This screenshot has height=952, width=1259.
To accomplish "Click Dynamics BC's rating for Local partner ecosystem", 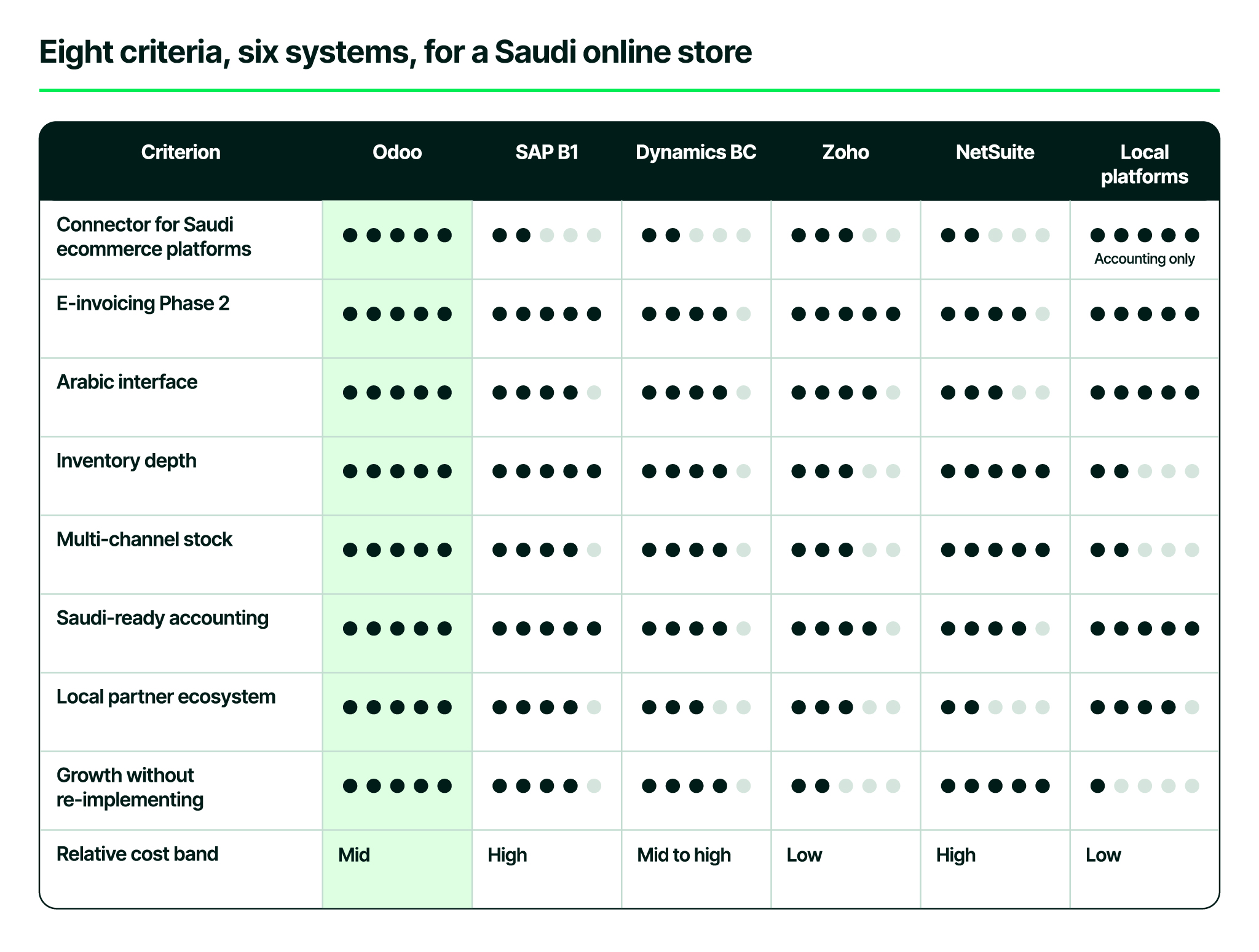I will (x=696, y=707).
